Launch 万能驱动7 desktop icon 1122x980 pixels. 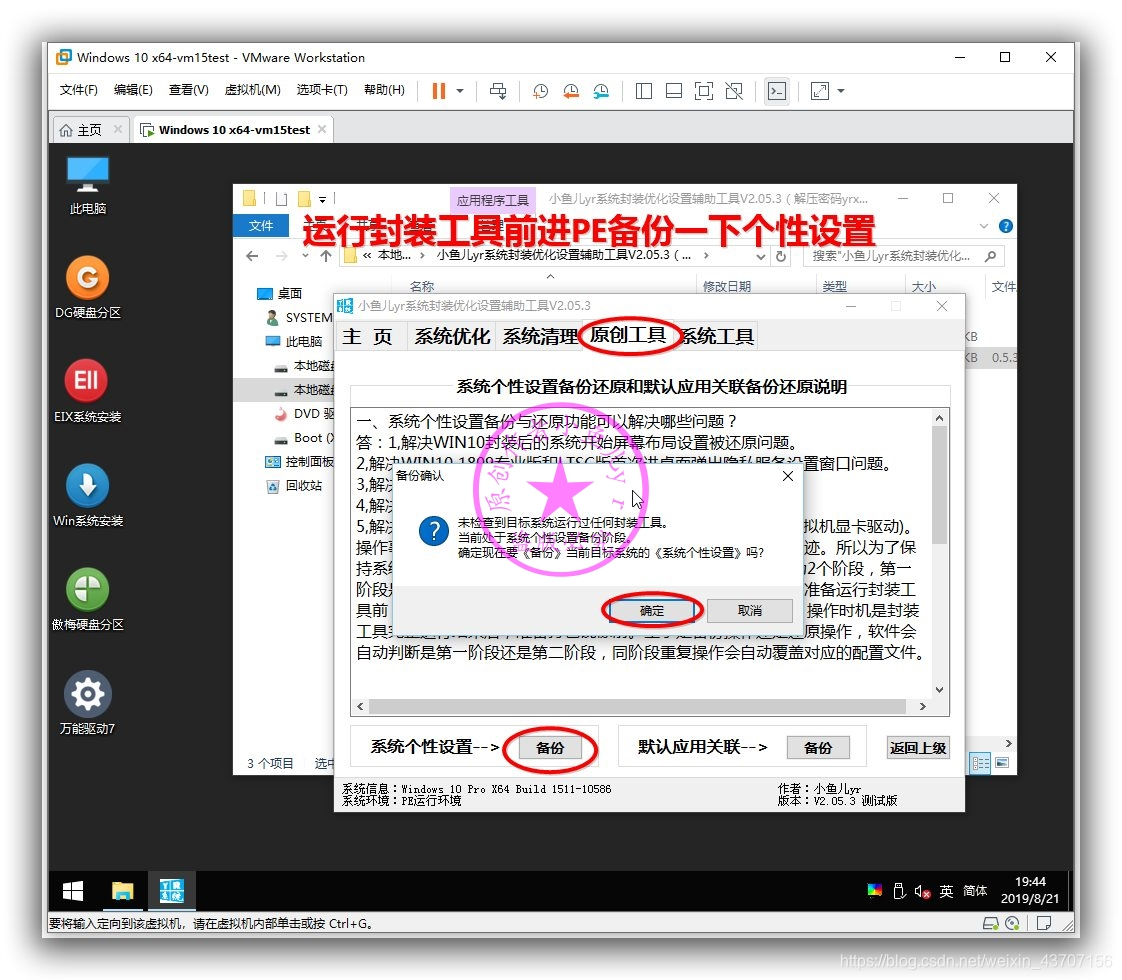(x=87, y=703)
